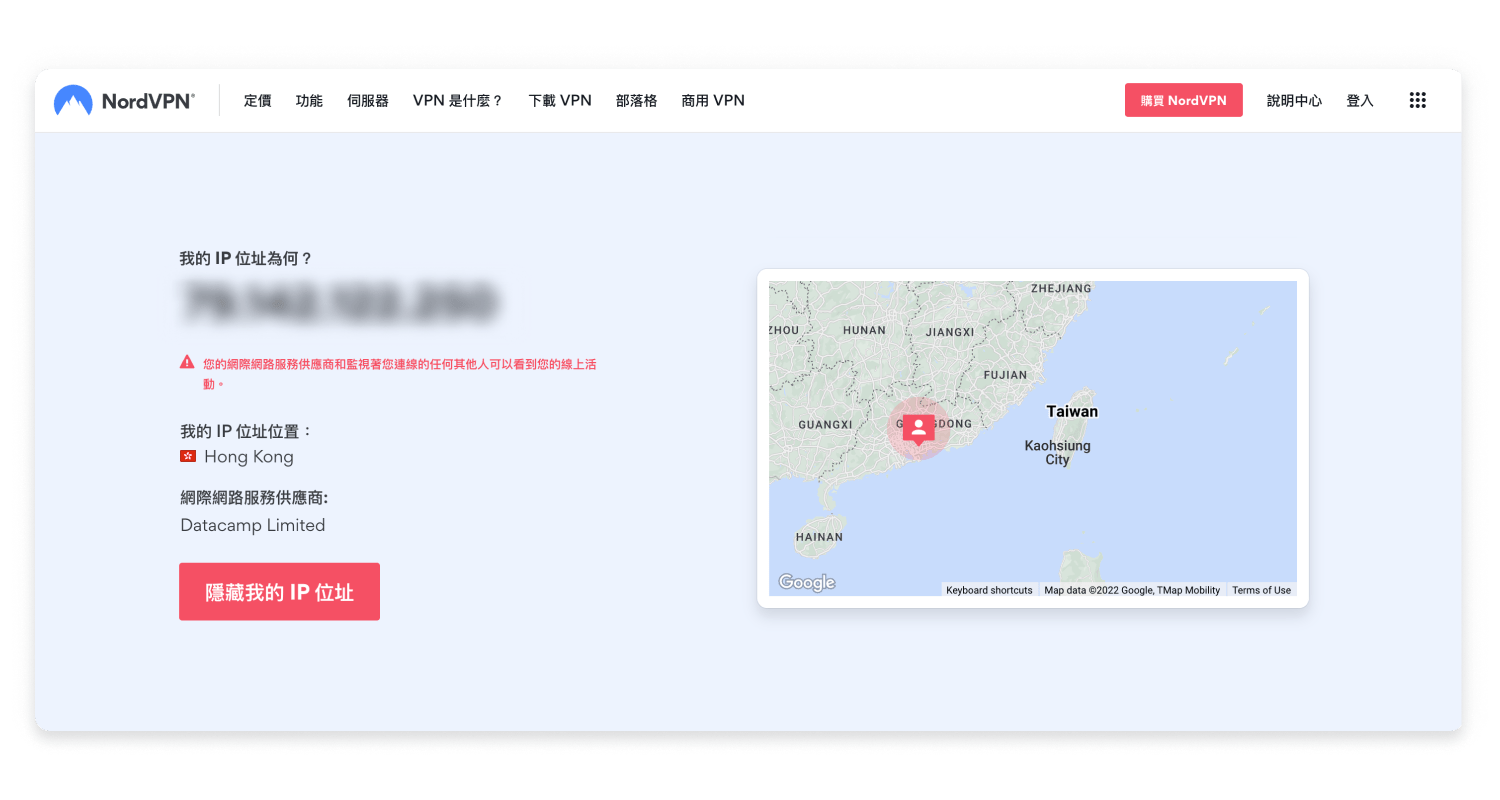
Task: Click the 隱藏我的 IP 位址 button
Action: [x=279, y=591]
